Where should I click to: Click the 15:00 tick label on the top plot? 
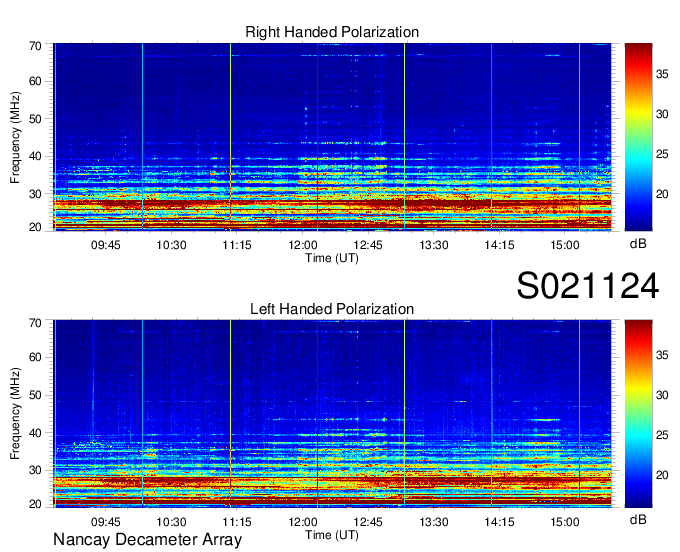click(x=565, y=245)
